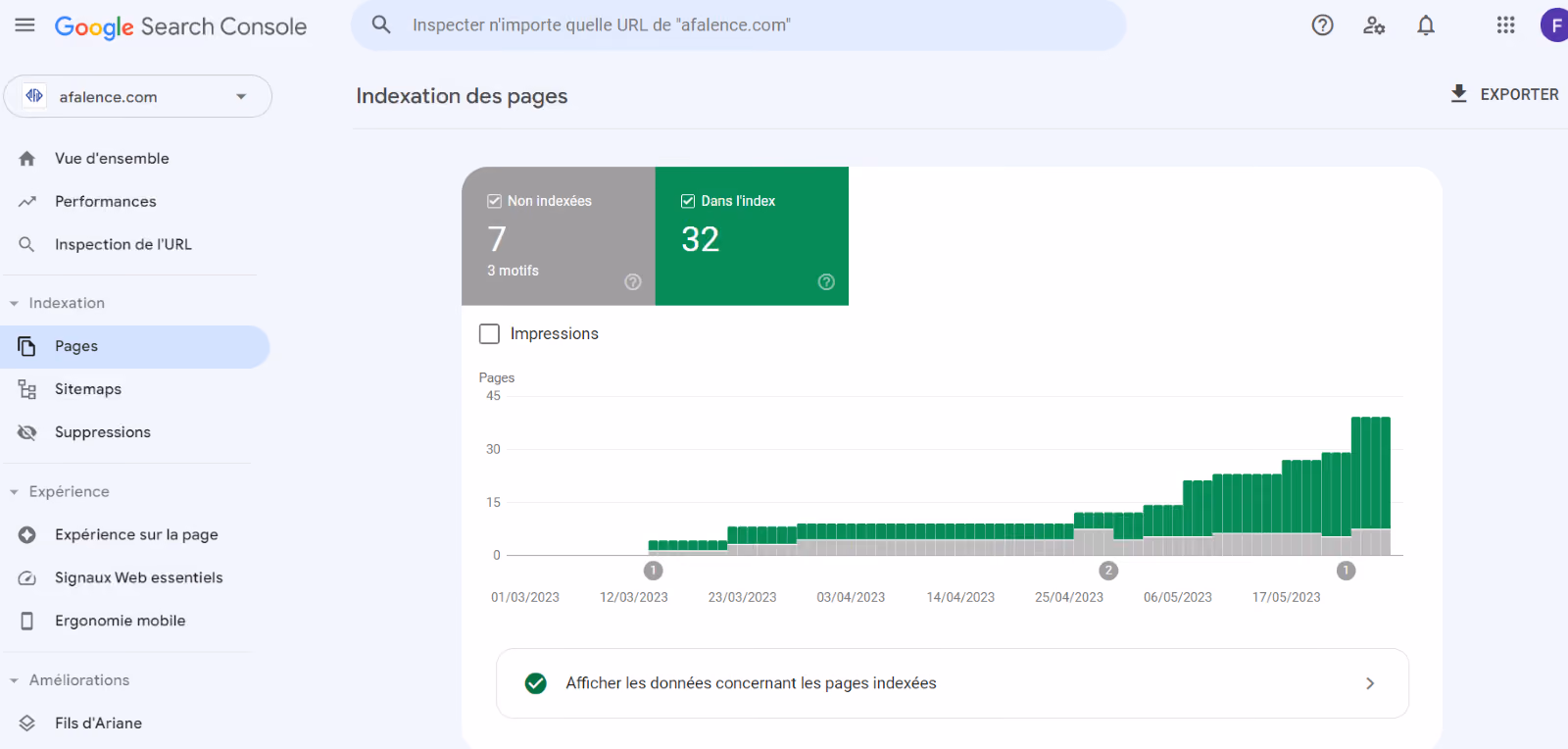1568x749 pixels.
Task: Click the Performances trend icon
Action: [27, 202]
